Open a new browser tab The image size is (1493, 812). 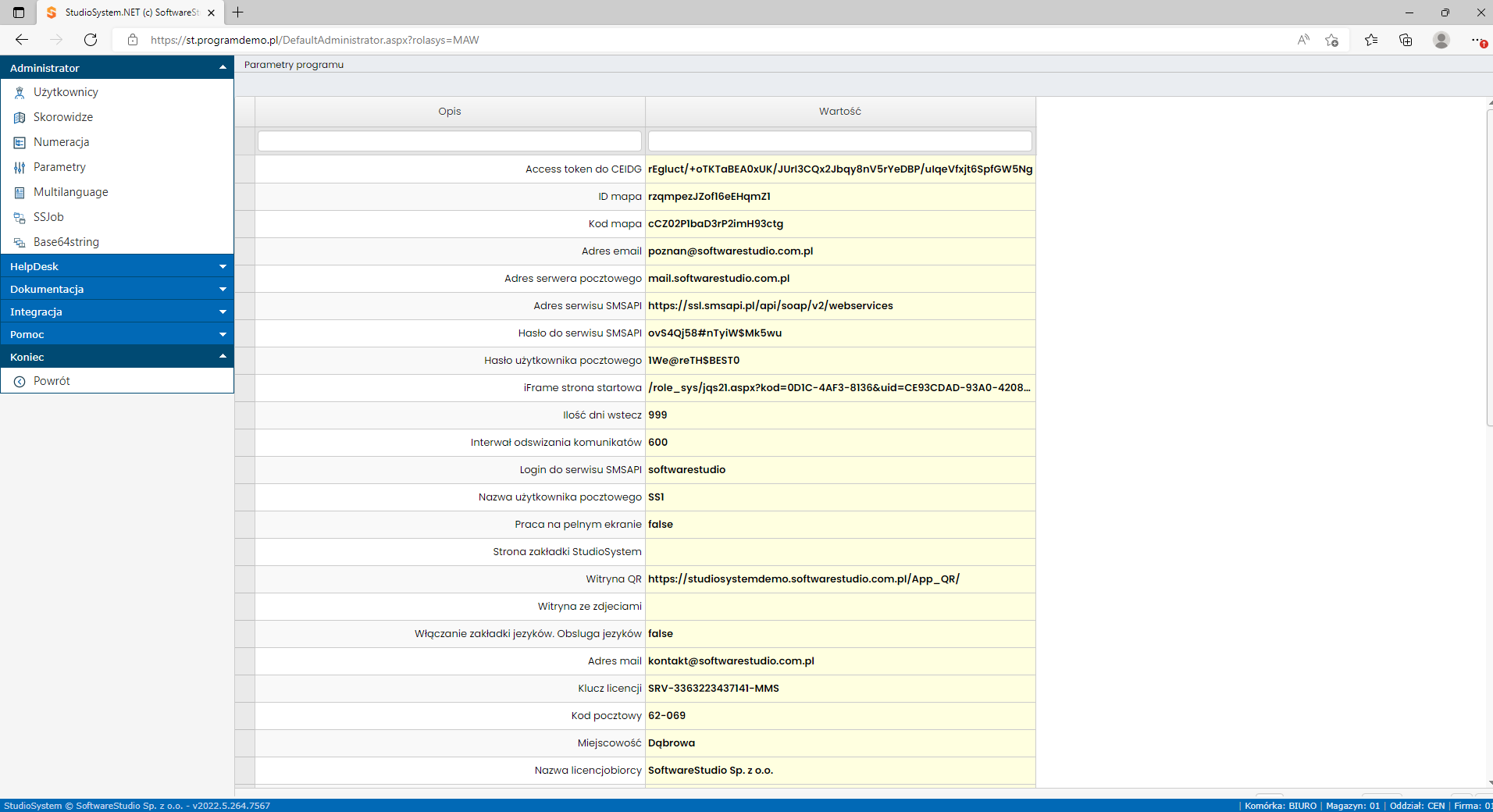point(238,12)
